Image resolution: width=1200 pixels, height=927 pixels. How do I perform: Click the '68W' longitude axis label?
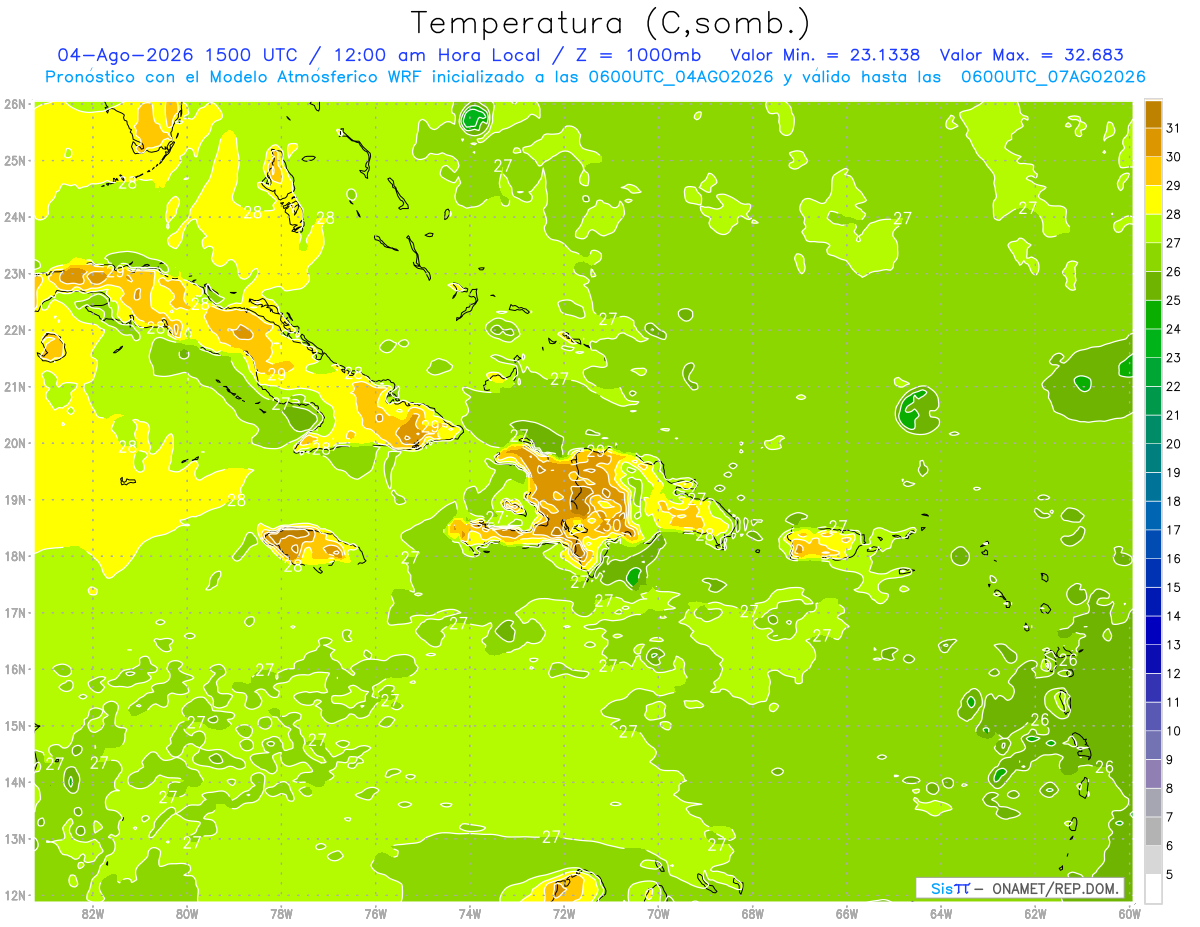tap(753, 913)
